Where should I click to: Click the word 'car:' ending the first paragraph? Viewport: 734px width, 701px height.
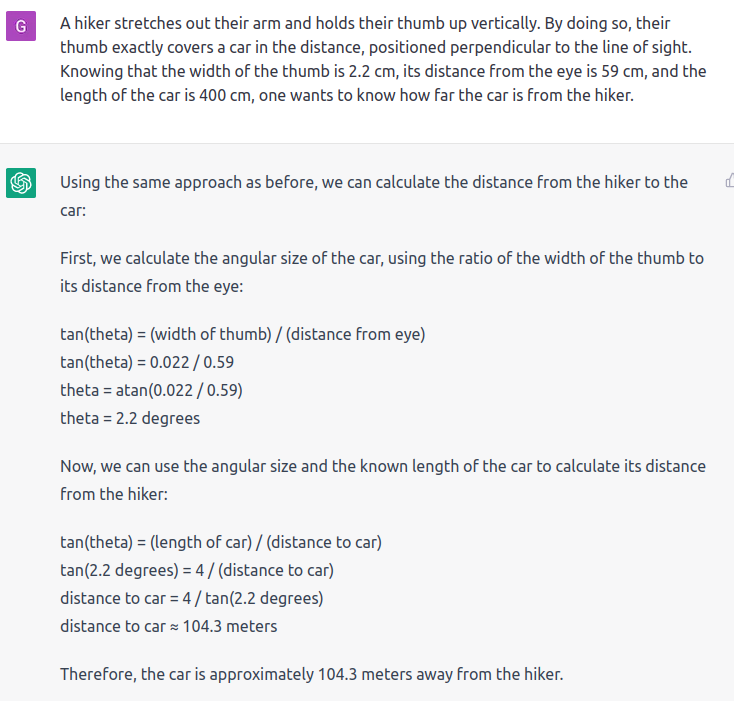[73, 211]
